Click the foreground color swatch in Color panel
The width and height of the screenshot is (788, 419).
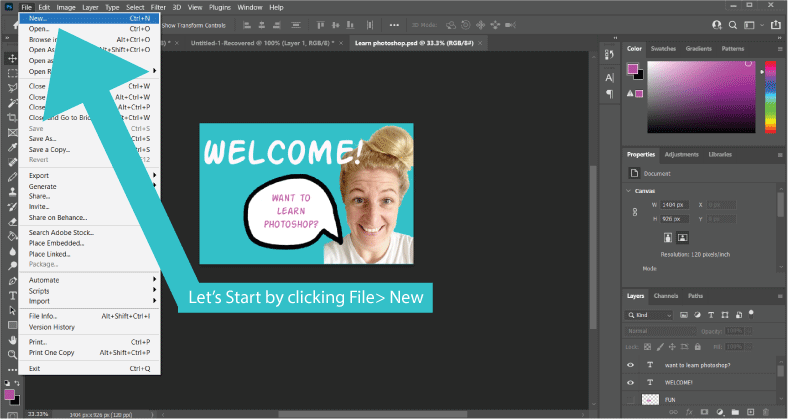point(632,69)
